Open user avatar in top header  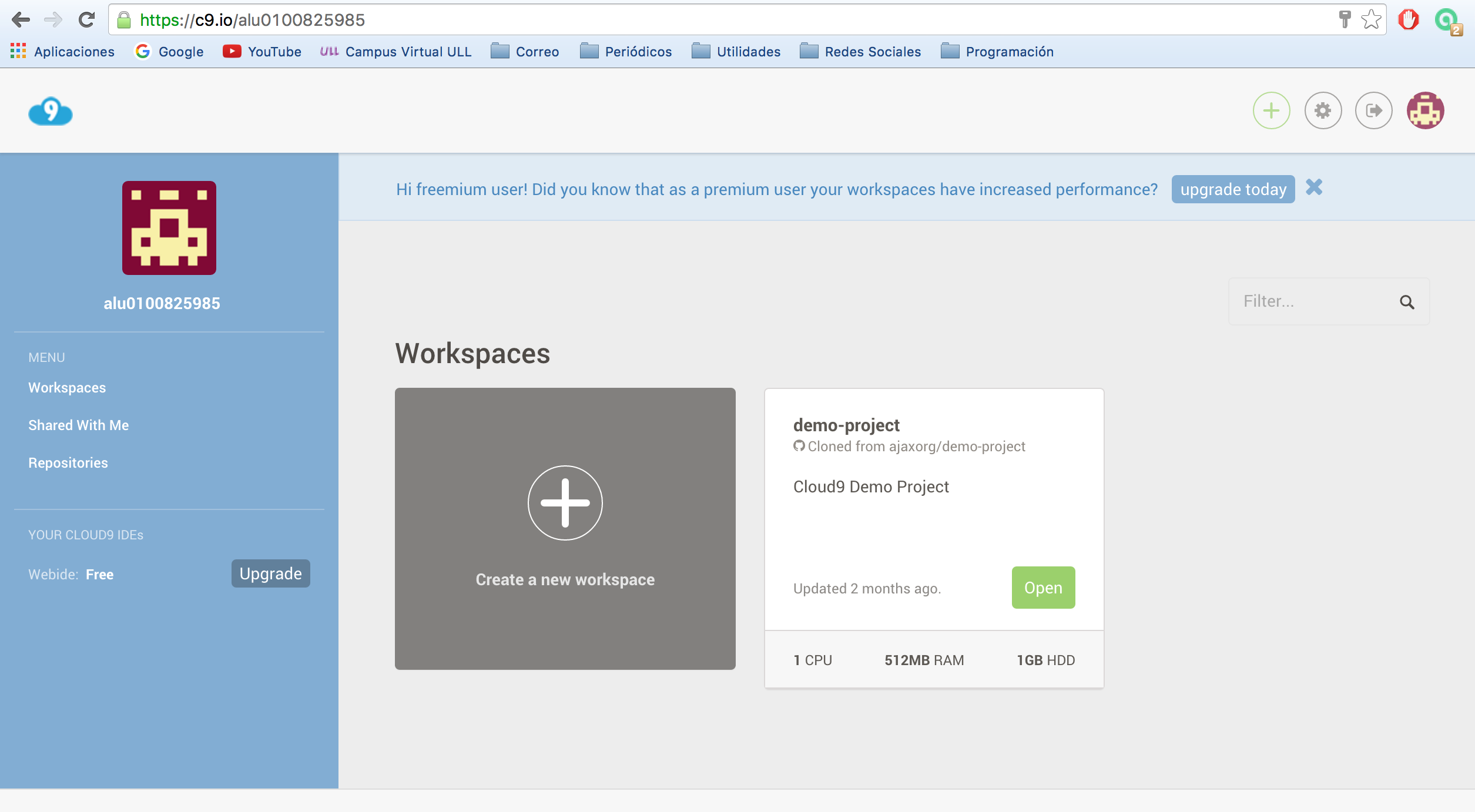[1425, 110]
